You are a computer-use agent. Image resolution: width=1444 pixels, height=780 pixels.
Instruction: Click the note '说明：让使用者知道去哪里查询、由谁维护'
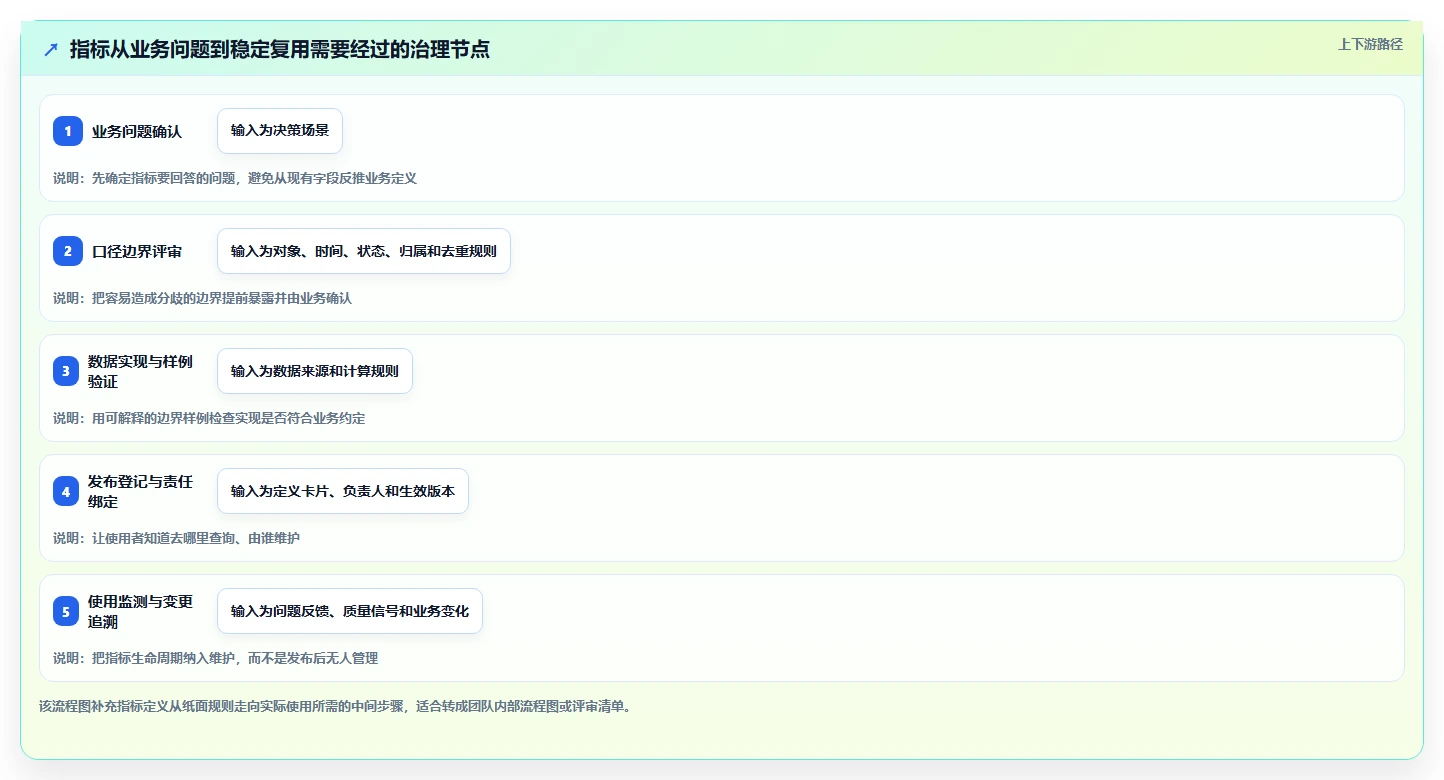click(x=177, y=538)
